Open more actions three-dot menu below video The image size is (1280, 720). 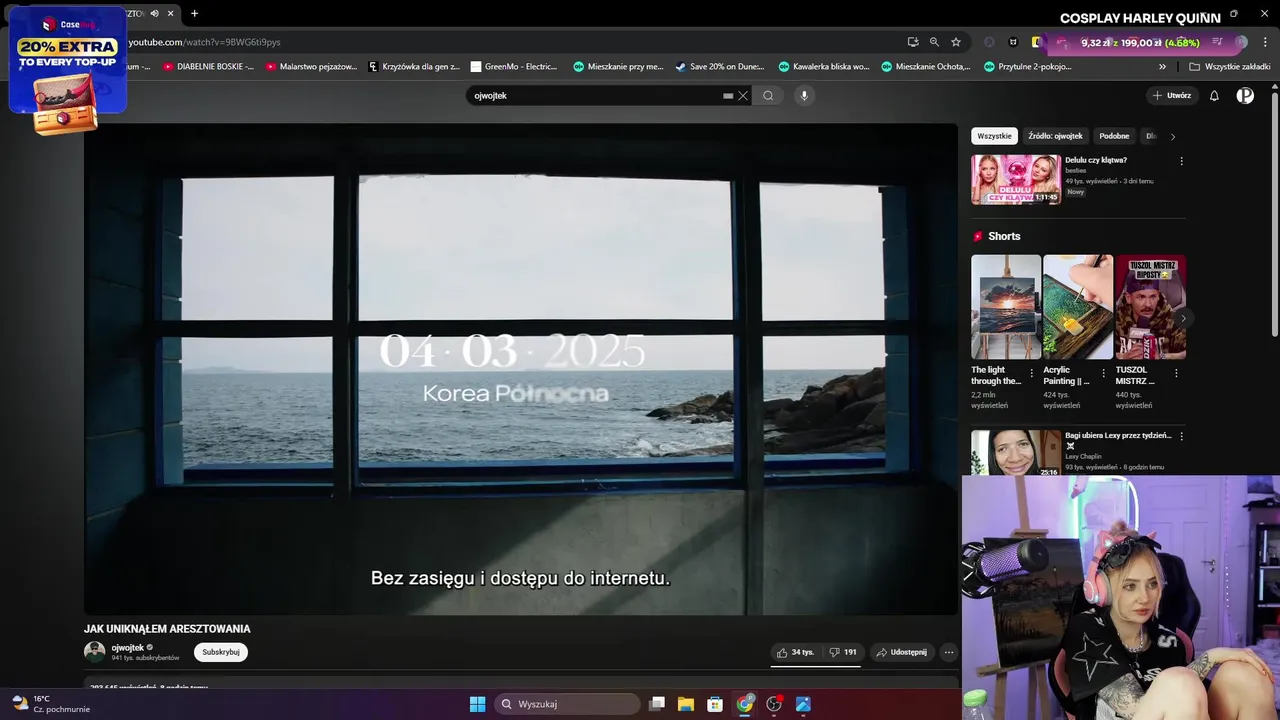[949, 652]
